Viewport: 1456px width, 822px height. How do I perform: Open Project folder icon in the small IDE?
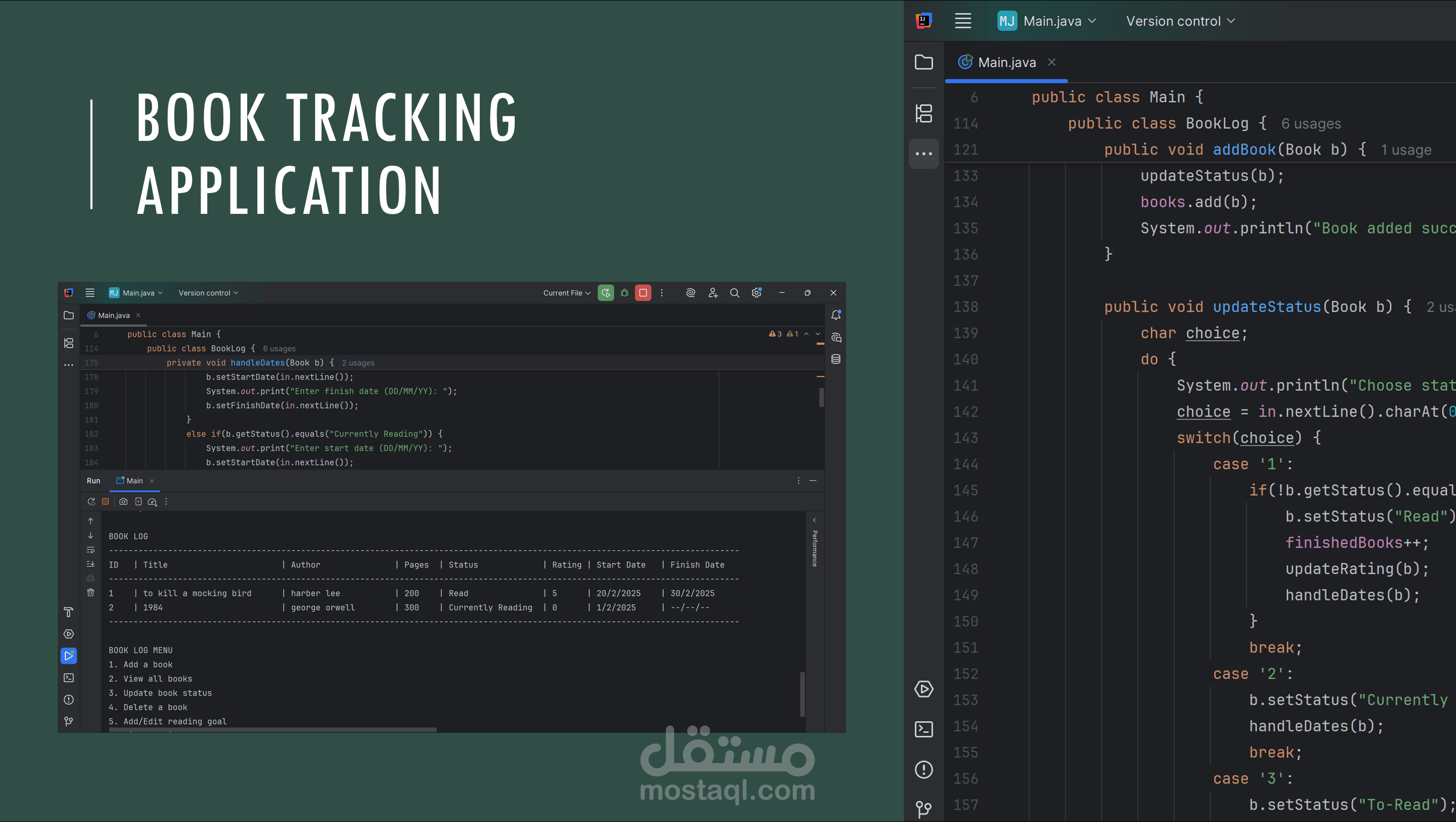pos(69,315)
